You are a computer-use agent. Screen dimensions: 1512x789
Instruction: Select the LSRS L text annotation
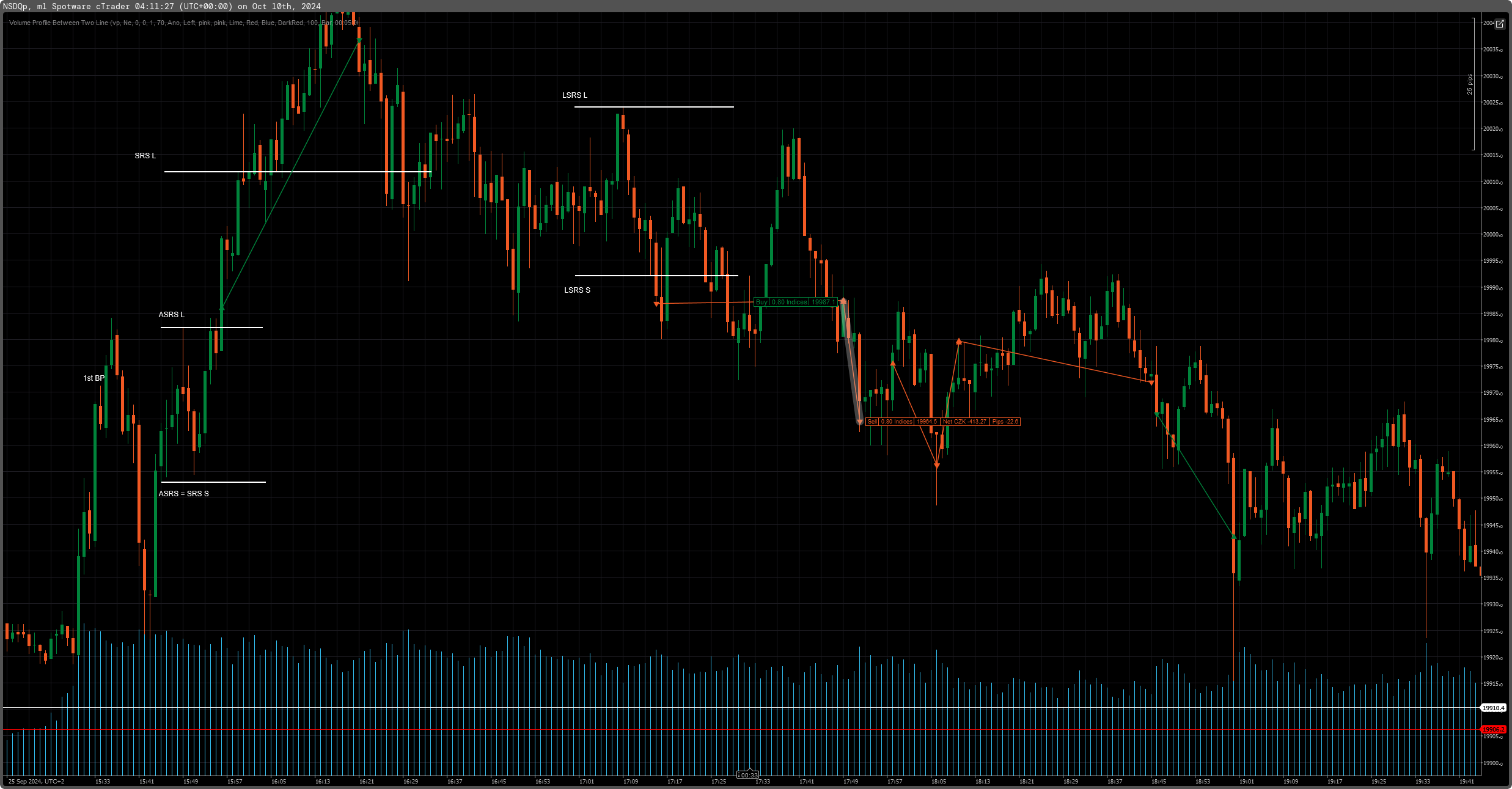pyautogui.click(x=574, y=95)
